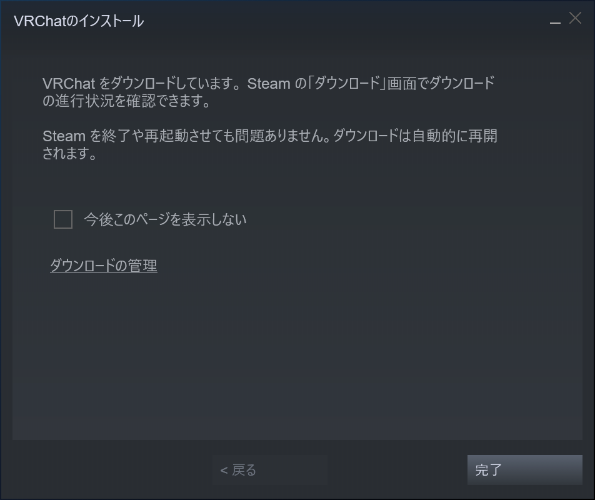Viewport: 595px width, 500px height.
Task: Click the less-than arrow on 戻る
Action: pyautogui.click(x=224, y=470)
